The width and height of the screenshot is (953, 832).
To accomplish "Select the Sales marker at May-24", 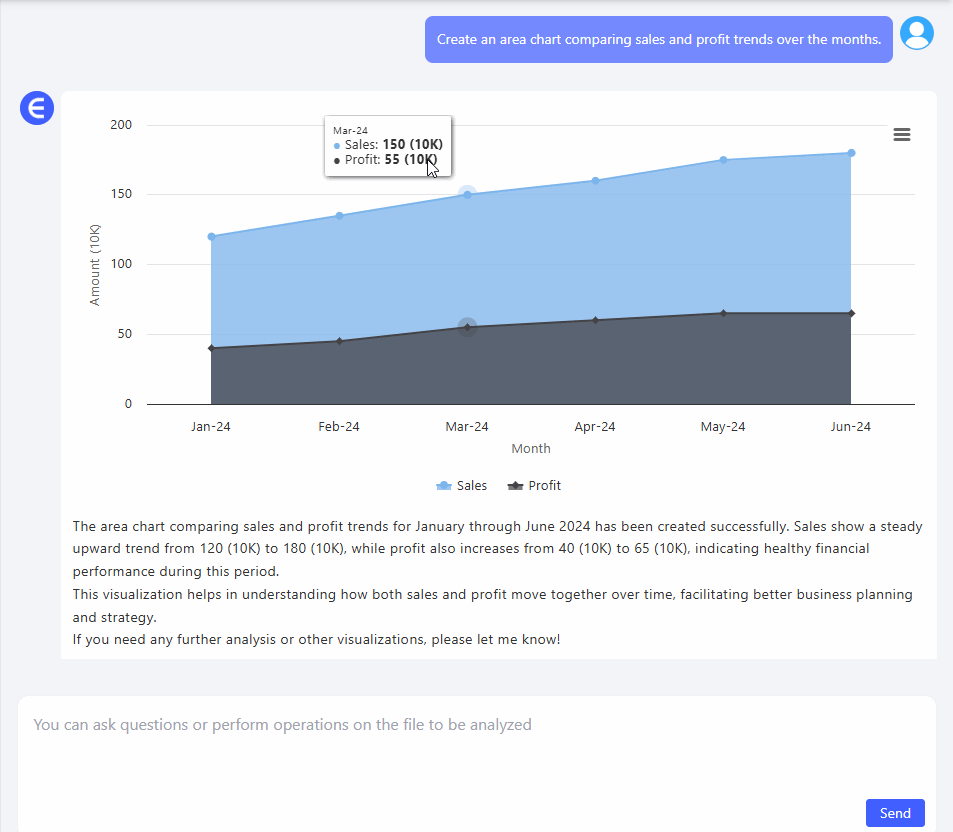I will pos(723,160).
